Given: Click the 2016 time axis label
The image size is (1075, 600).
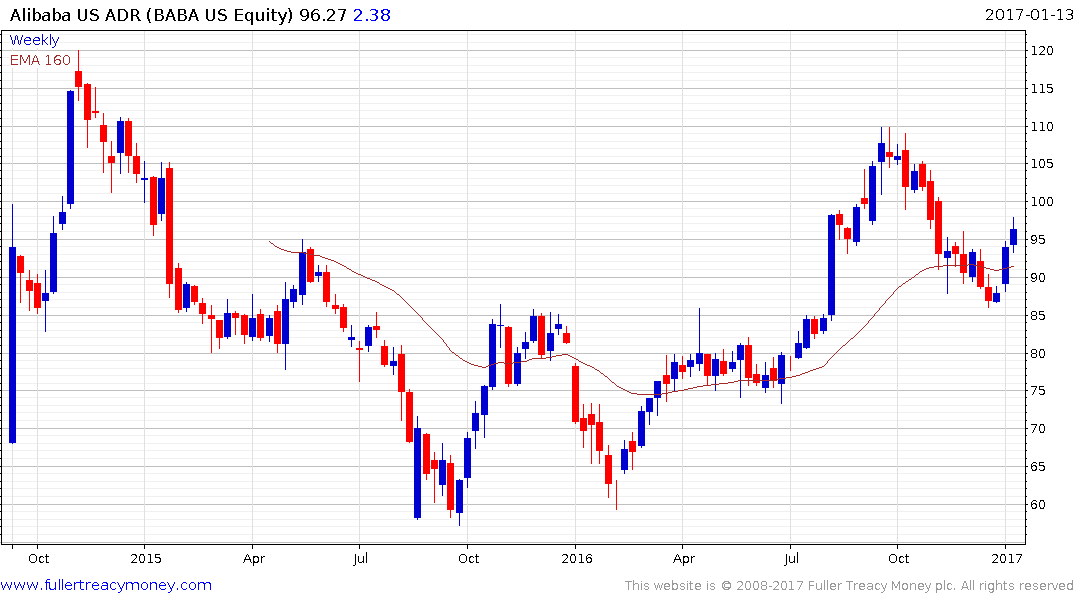Looking at the screenshot, I should 577,558.
